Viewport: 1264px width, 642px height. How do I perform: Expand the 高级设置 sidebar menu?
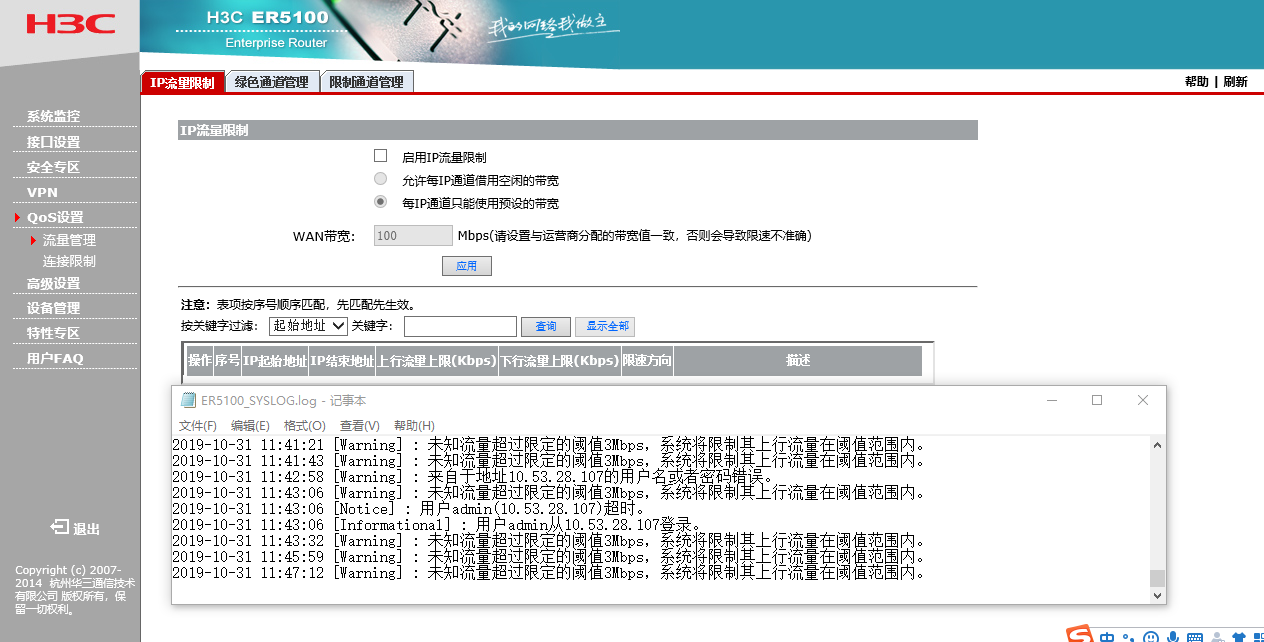pos(53,283)
